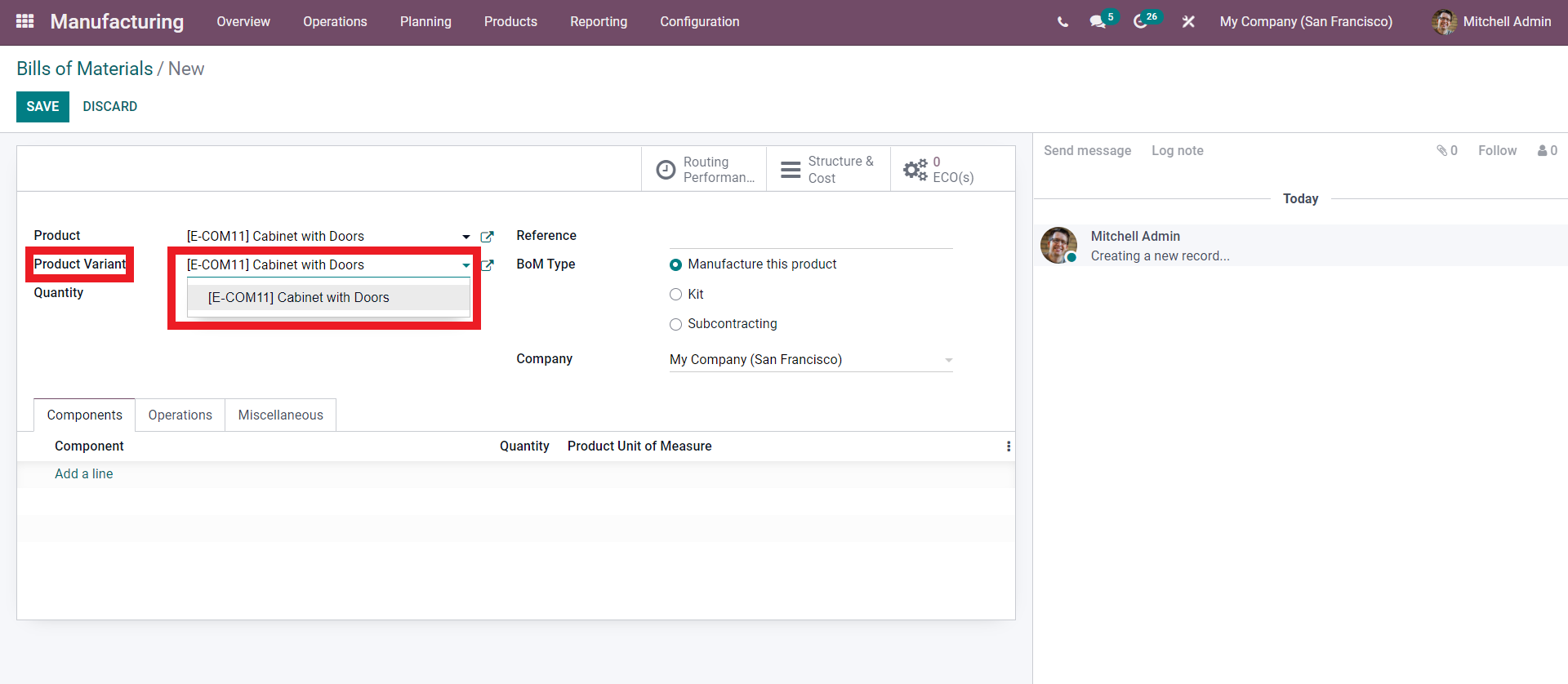Image resolution: width=1568 pixels, height=684 pixels.
Task: Open the Planning menu
Action: 425,22
